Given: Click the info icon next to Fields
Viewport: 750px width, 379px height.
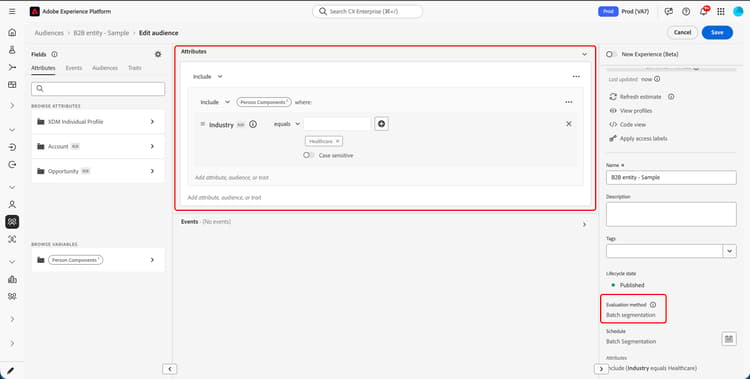Looking at the screenshot, I should [55, 55].
